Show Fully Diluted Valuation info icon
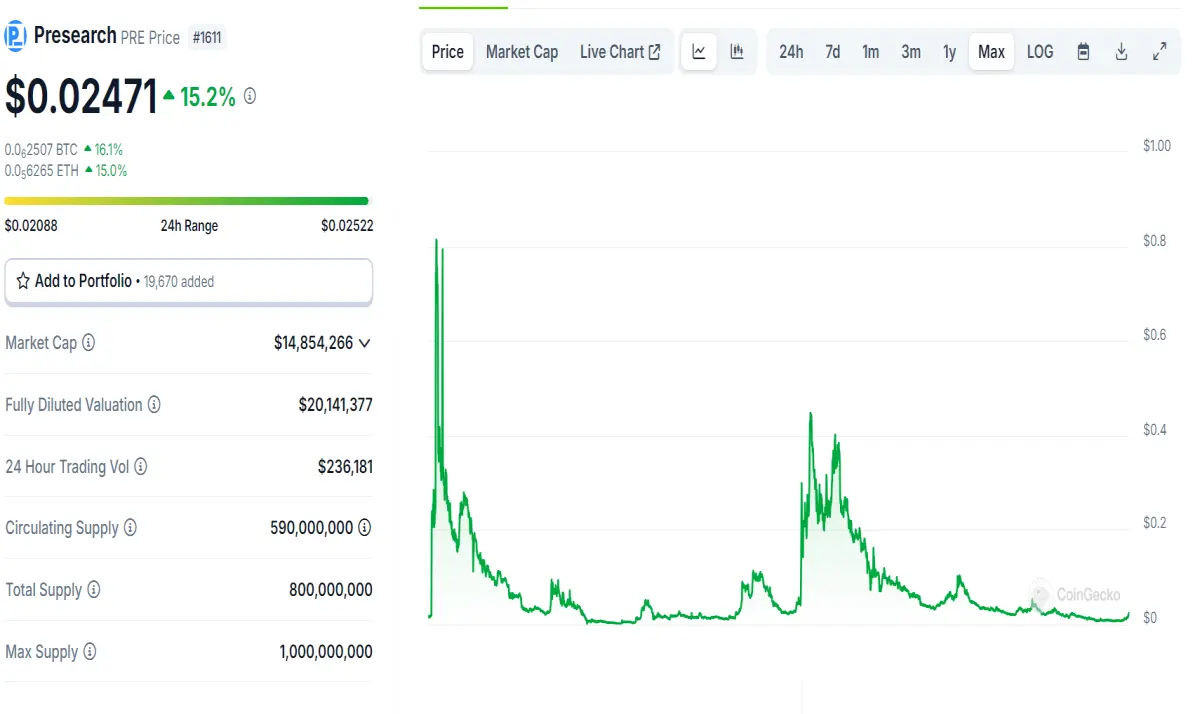 click(x=154, y=405)
